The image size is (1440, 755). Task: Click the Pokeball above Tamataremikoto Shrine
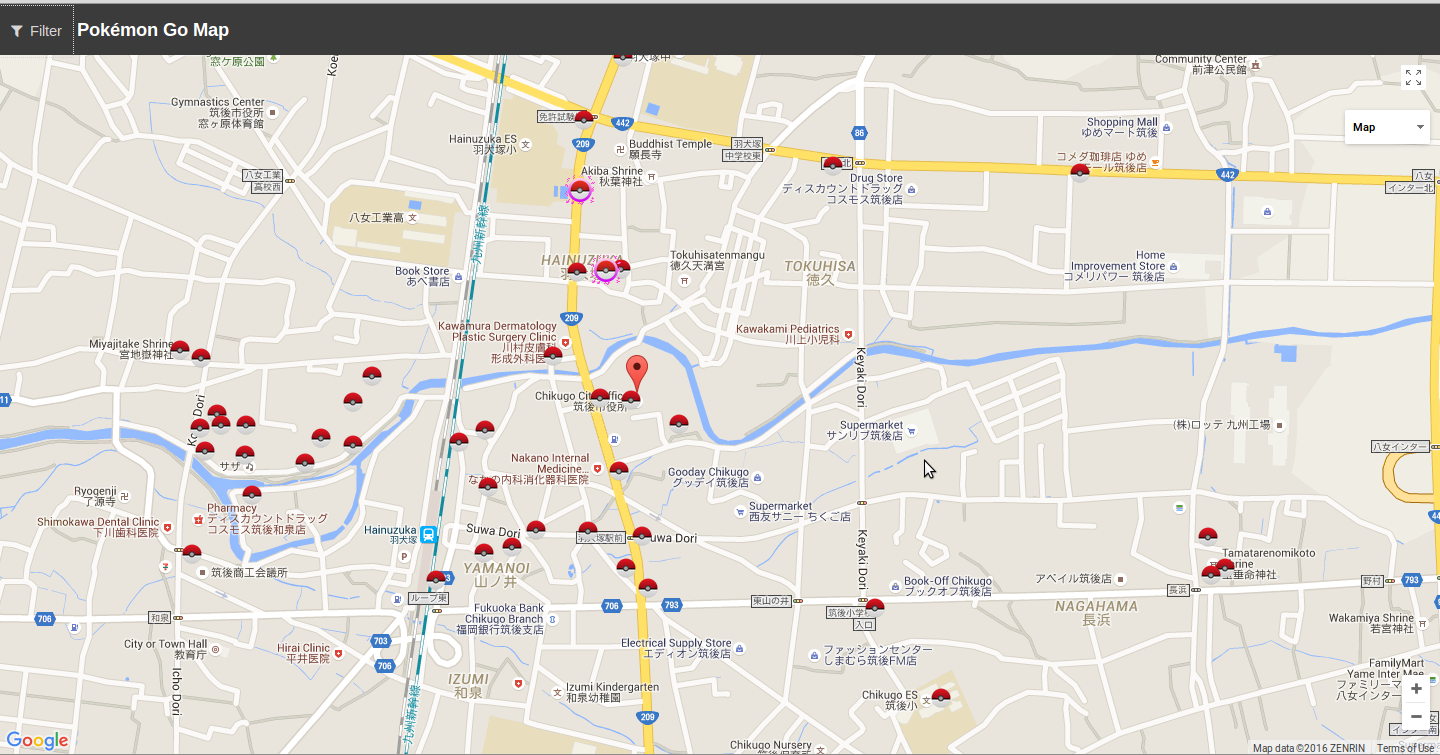1208,535
